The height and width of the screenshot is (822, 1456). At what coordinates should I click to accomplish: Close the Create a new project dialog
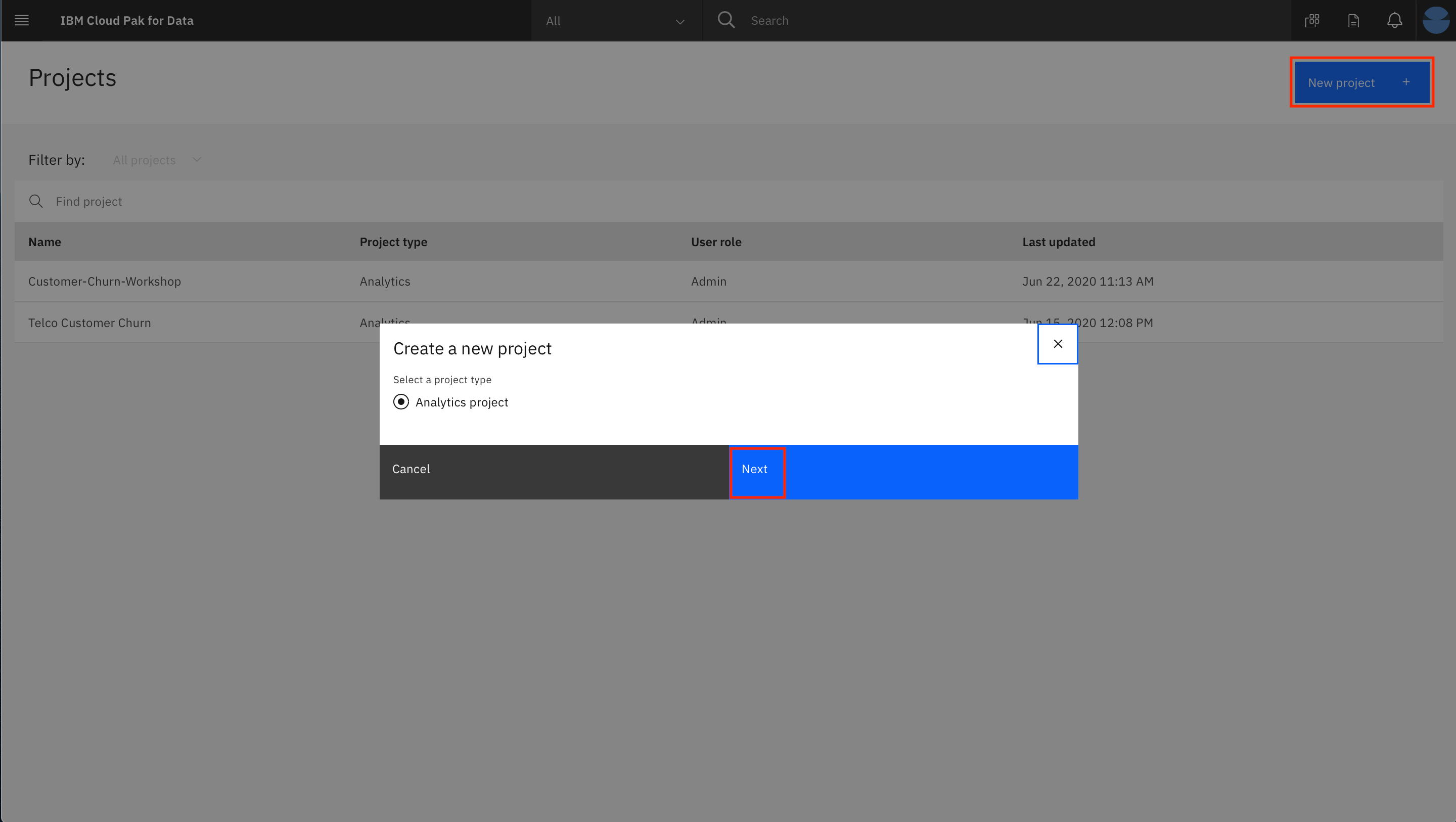[x=1058, y=344]
